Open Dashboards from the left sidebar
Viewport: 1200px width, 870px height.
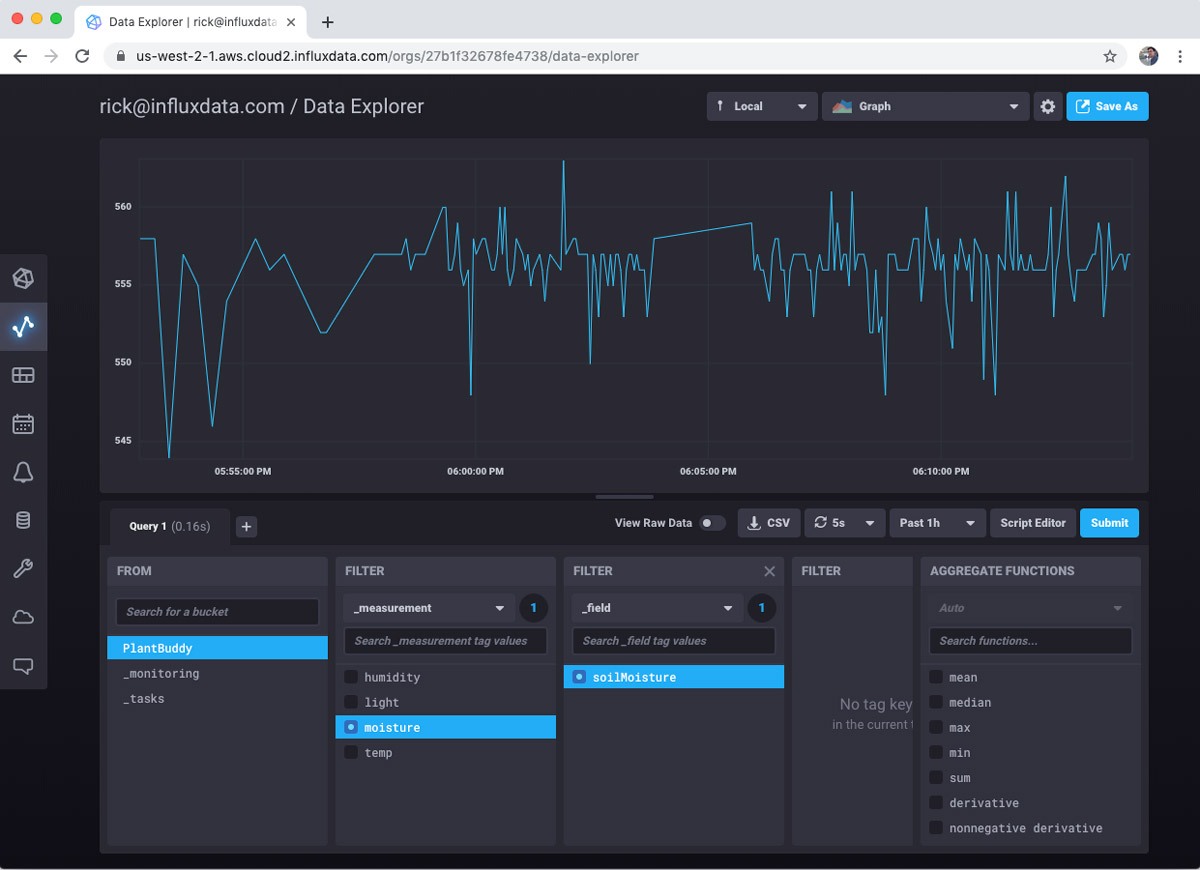(23, 375)
